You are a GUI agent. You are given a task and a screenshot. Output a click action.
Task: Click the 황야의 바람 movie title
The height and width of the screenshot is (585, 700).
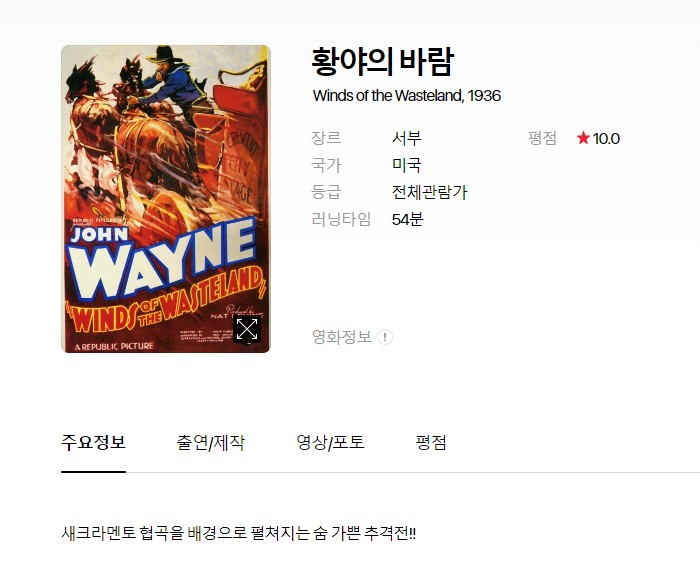(x=383, y=62)
